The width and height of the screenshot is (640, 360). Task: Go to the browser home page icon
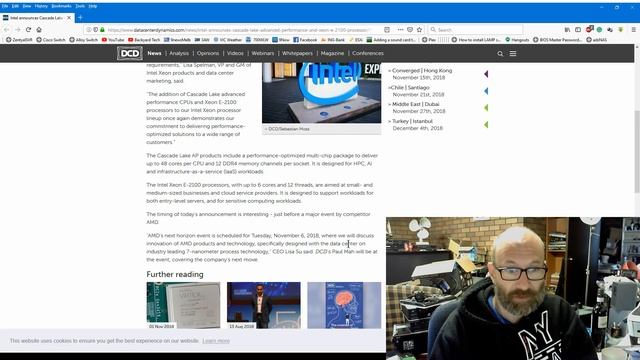pyautogui.click(x=39, y=29)
